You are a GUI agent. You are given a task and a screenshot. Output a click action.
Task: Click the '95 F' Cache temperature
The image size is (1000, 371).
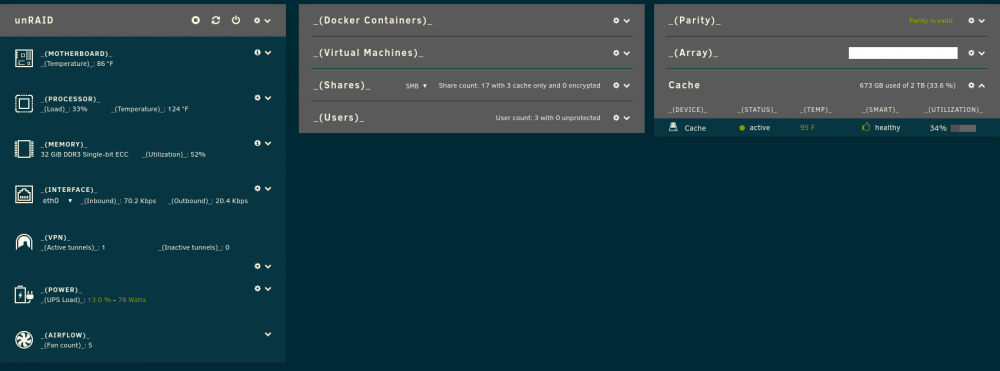coord(807,128)
